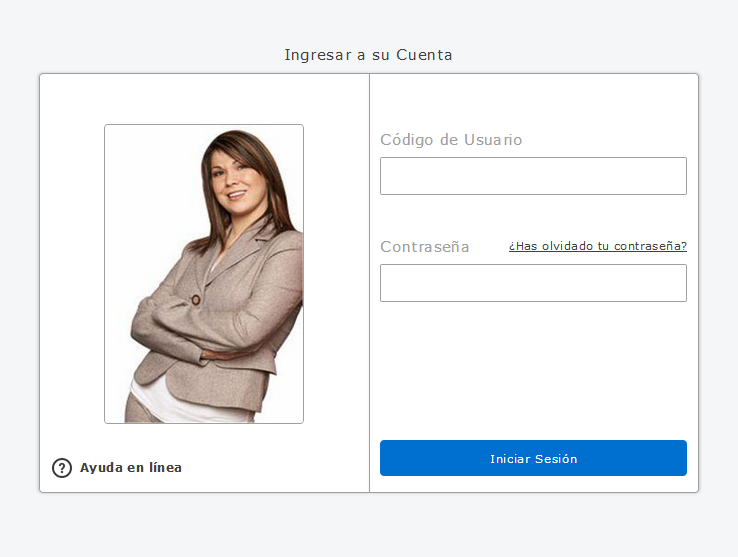Click the photo of the woman
738x557 pixels.
204,273
